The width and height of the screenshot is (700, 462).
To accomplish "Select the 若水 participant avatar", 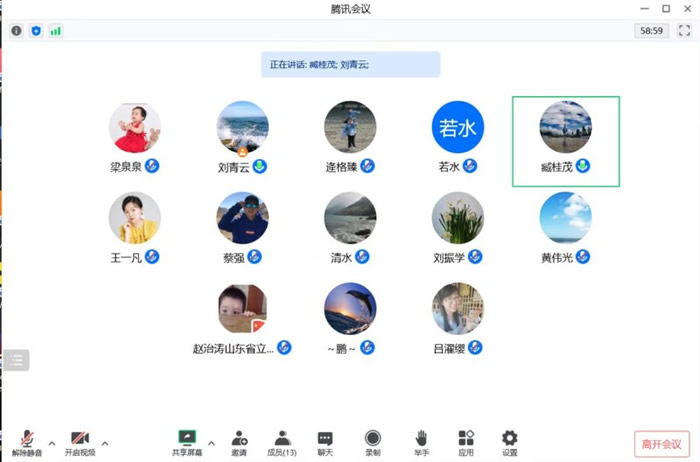I will (x=458, y=128).
